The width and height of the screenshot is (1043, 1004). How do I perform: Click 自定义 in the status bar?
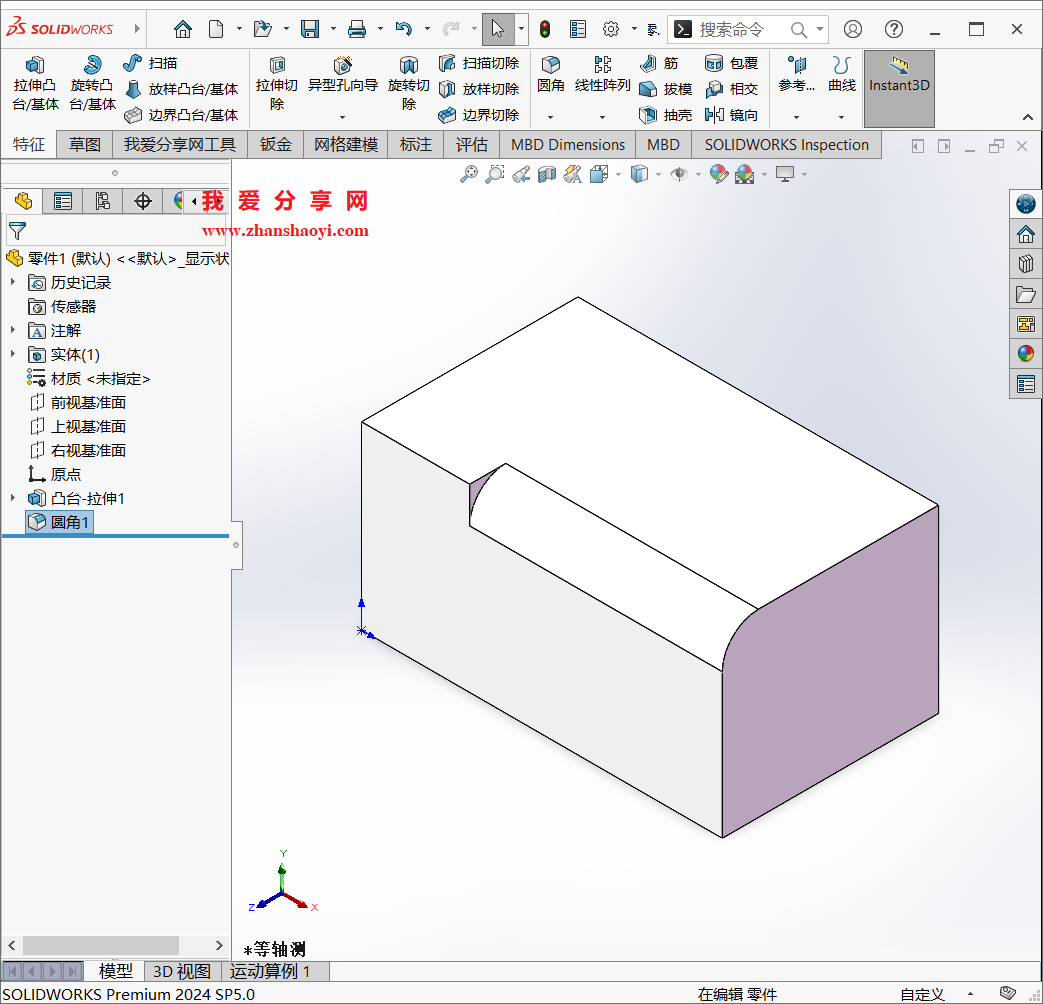[x=921, y=994]
